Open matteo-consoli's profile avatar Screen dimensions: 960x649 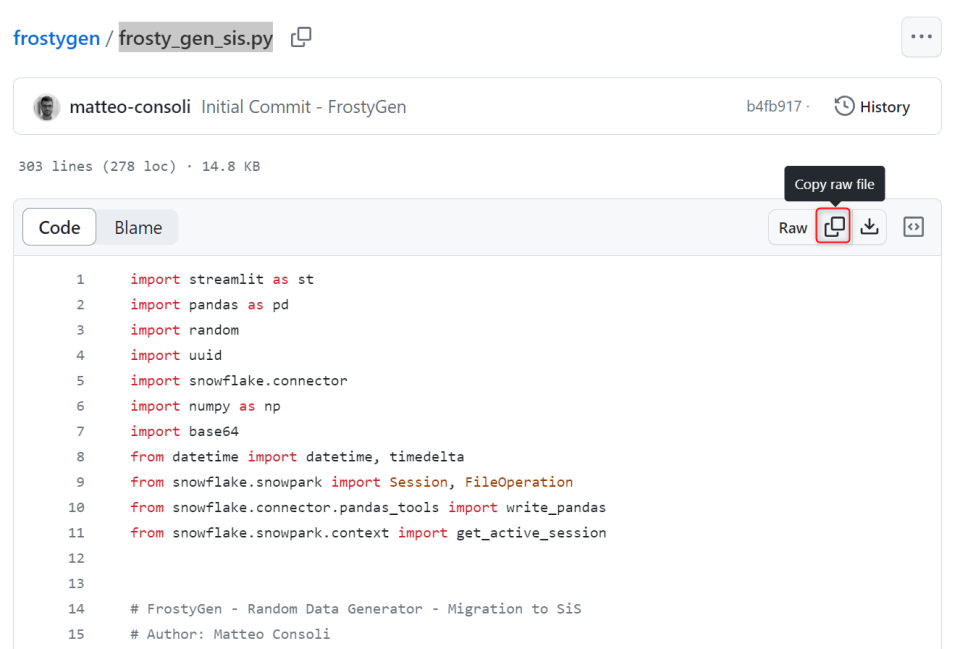47,106
